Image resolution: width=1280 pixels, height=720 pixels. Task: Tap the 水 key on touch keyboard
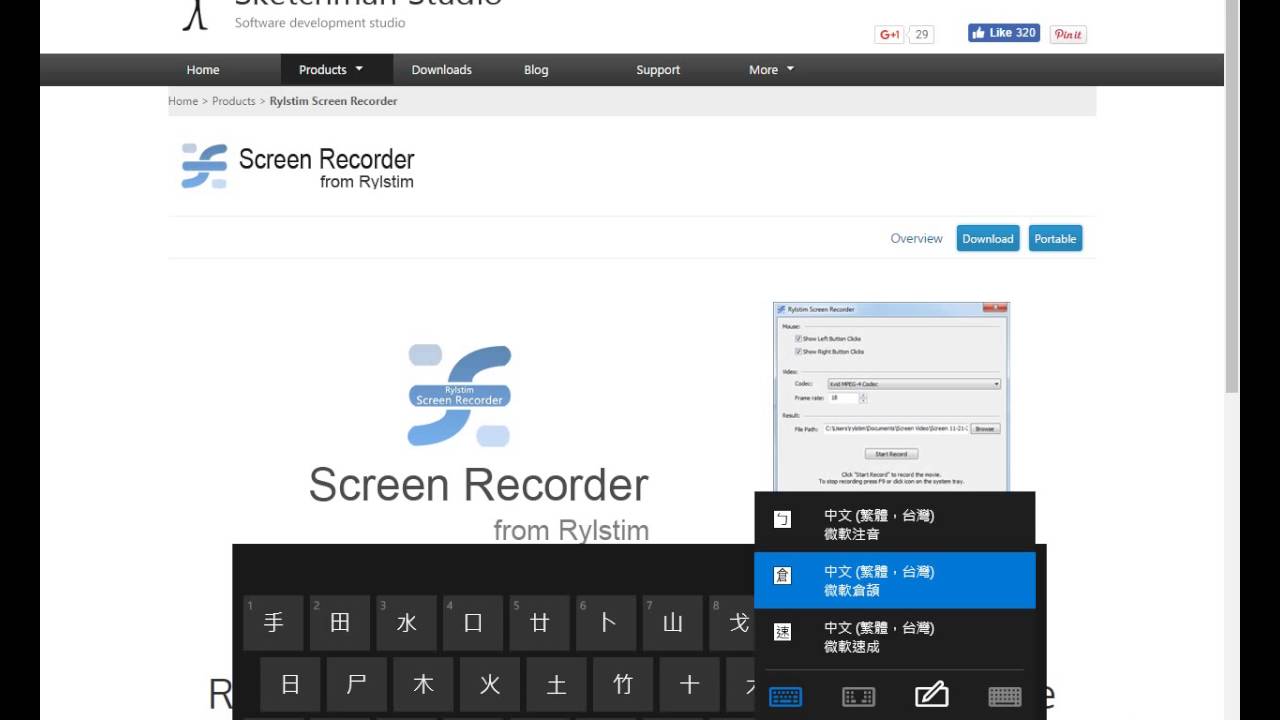click(x=406, y=623)
